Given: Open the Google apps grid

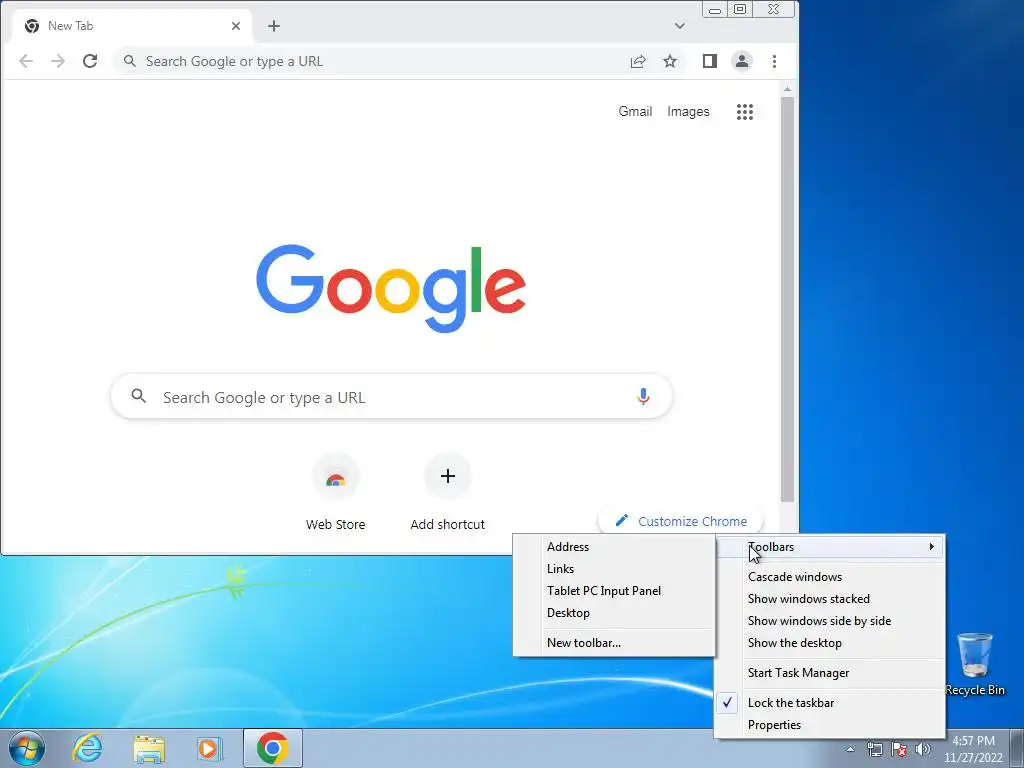Looking at the screenshot, I should pos(745,112).
